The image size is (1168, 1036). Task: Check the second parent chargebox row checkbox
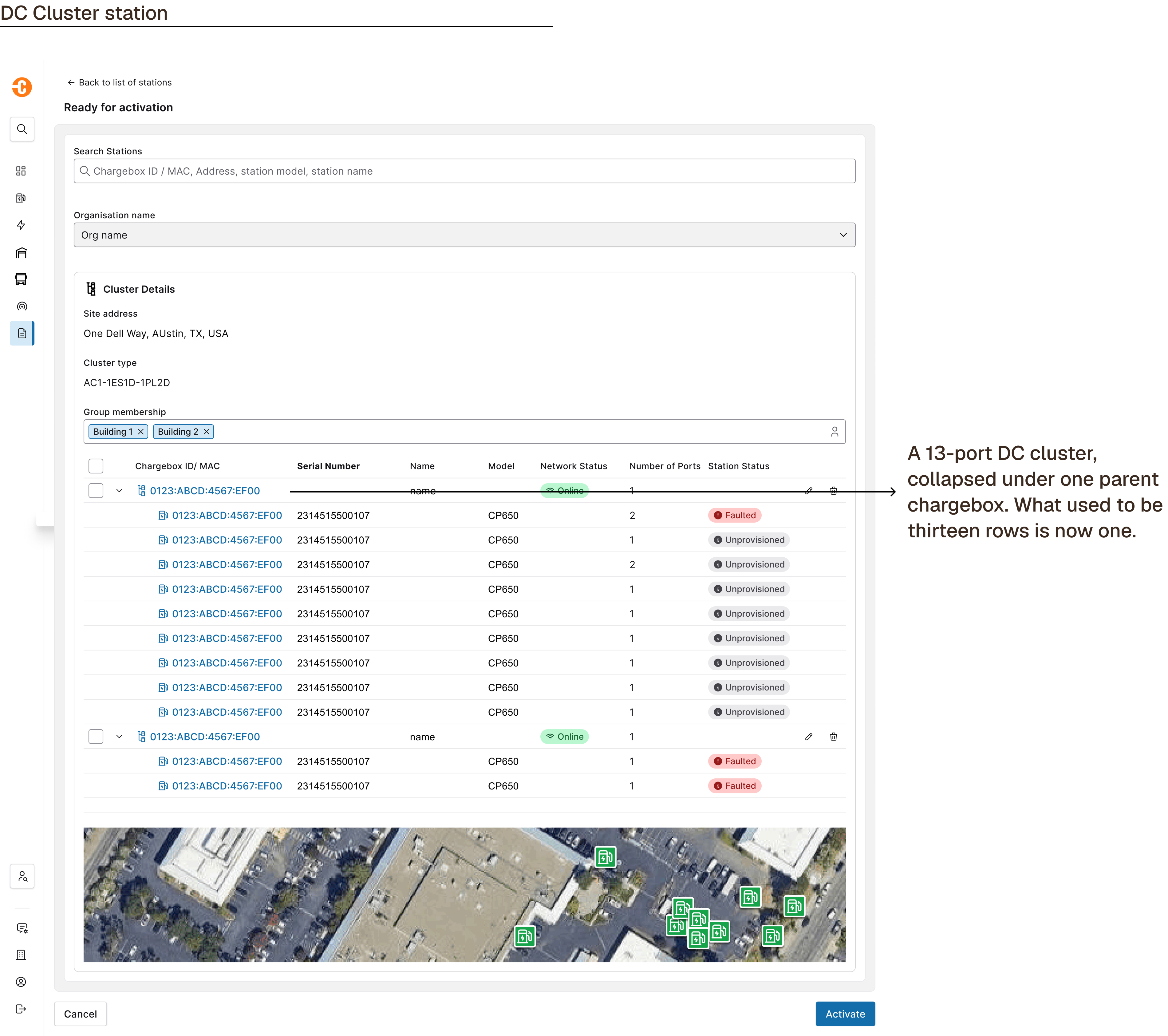tap(96, 737)
